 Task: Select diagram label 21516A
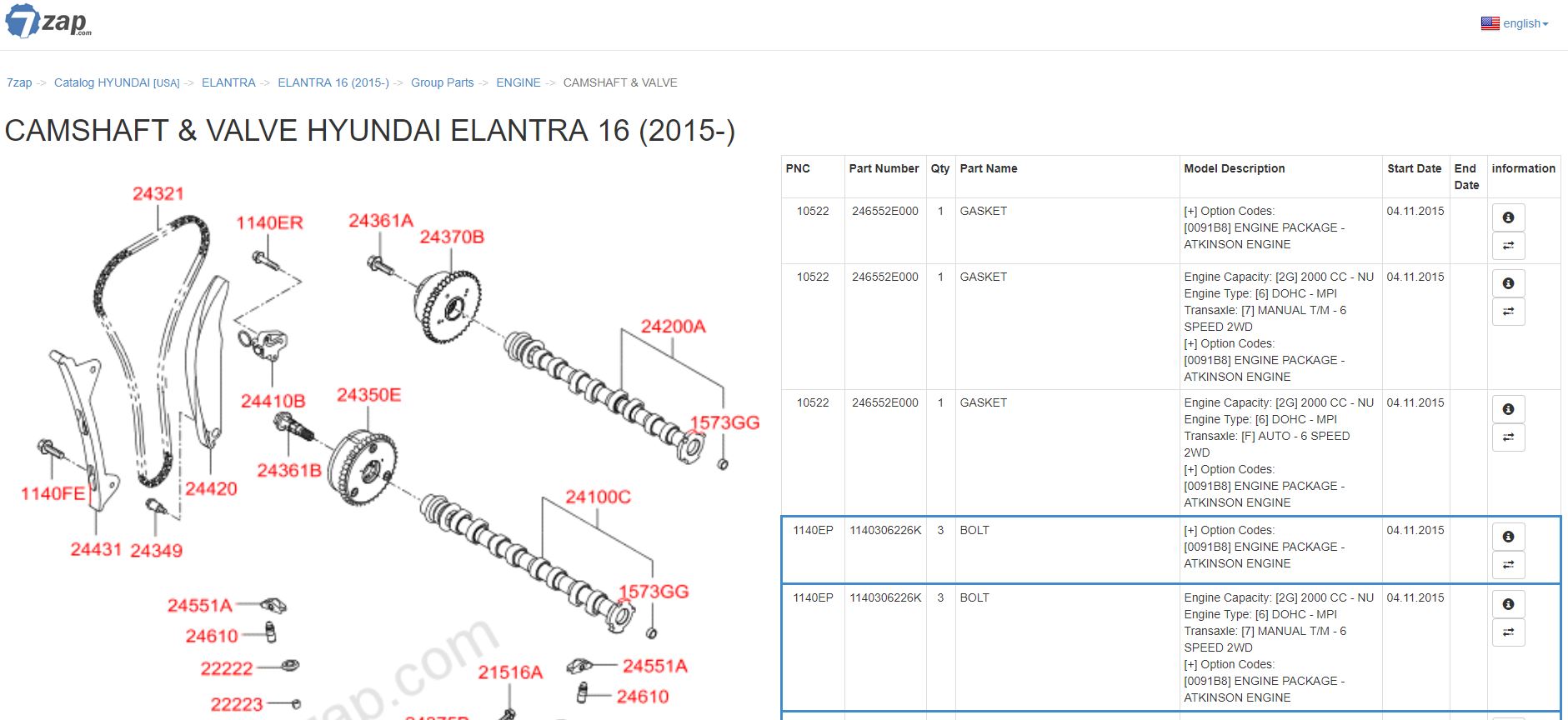pyautogui.click(x=510, y=672)
